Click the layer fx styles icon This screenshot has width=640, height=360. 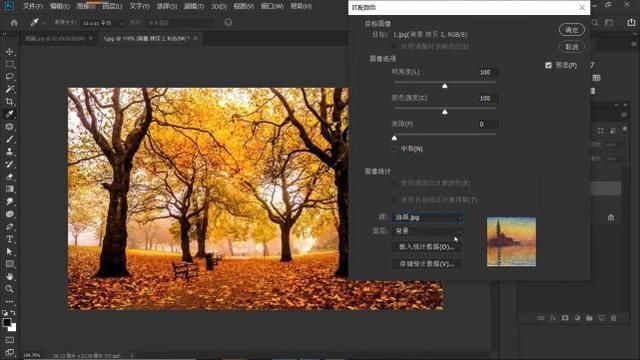coord(553,318)
